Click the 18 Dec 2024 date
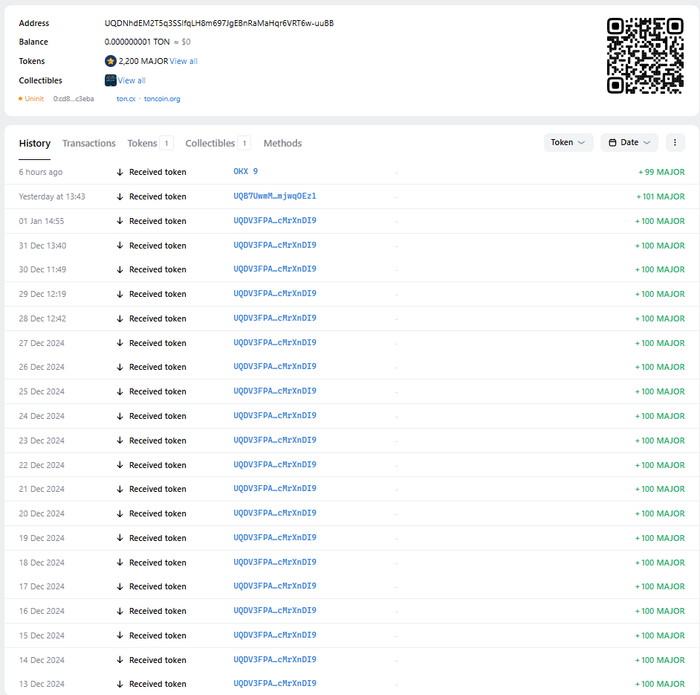This screenshot has height=695, width=700. click(x=42, y=562)
